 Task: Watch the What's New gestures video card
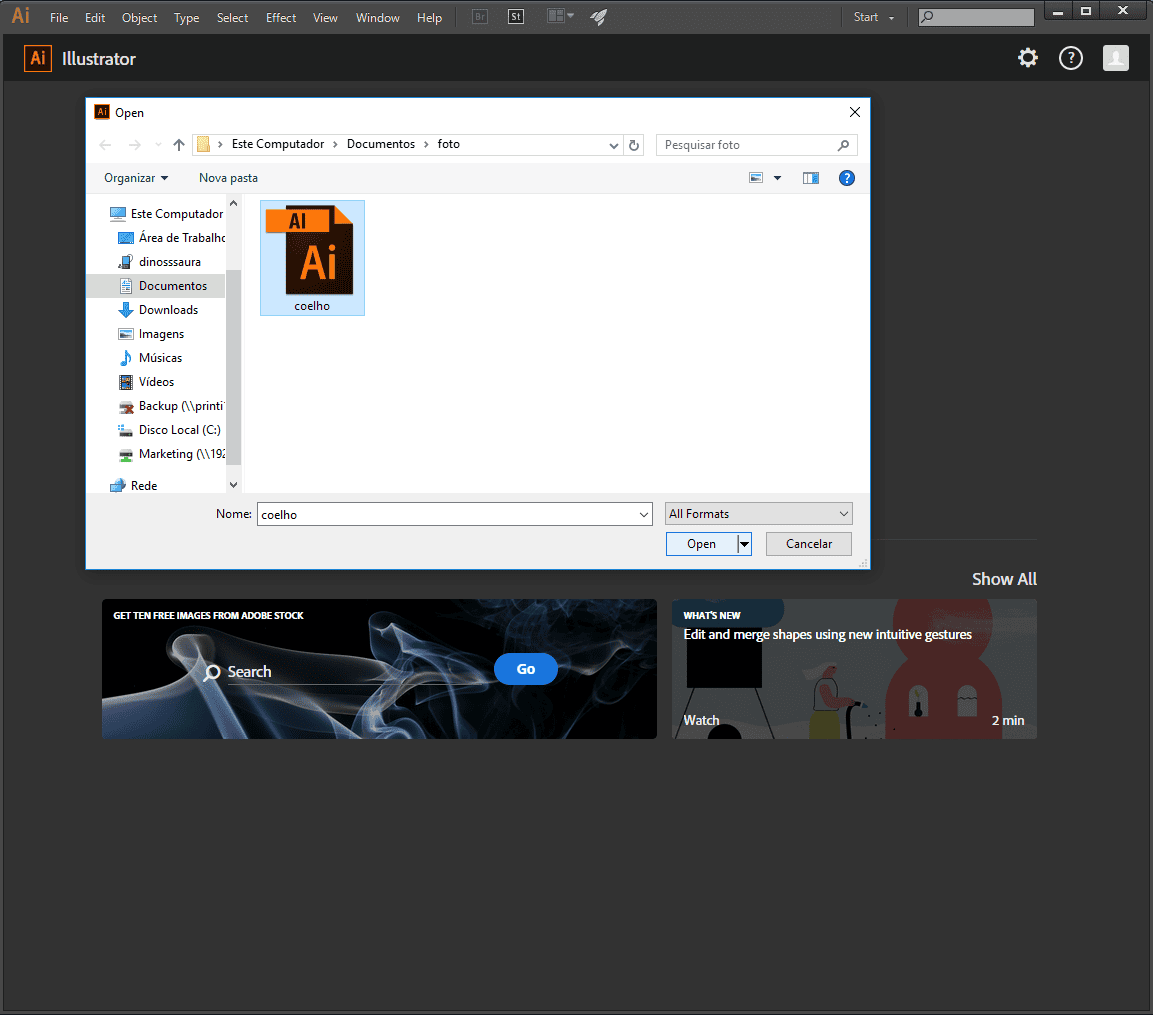click(854, 669)
